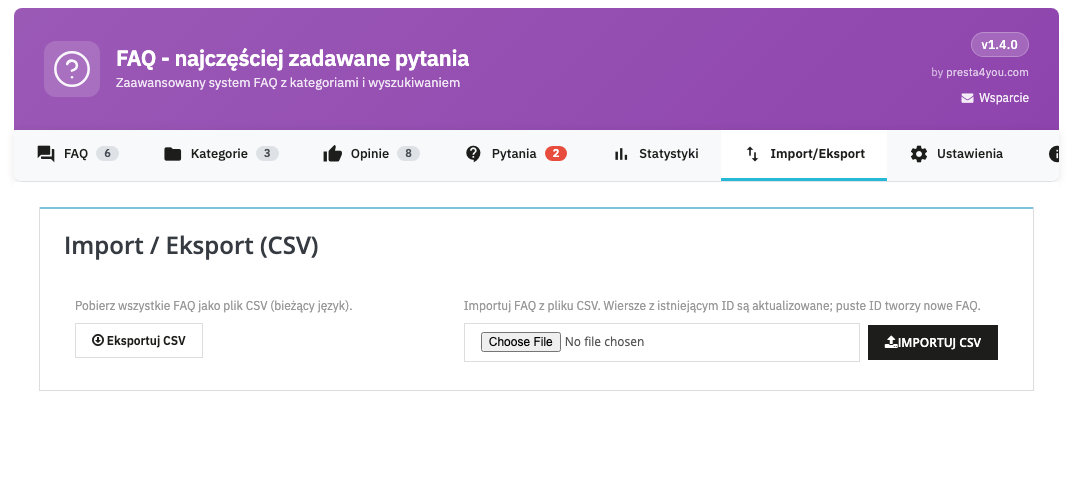The height and width of the screenshot is (491, 1068).
Task: Click the red Pytania badge 2
Action: click(x=556, y=154)
